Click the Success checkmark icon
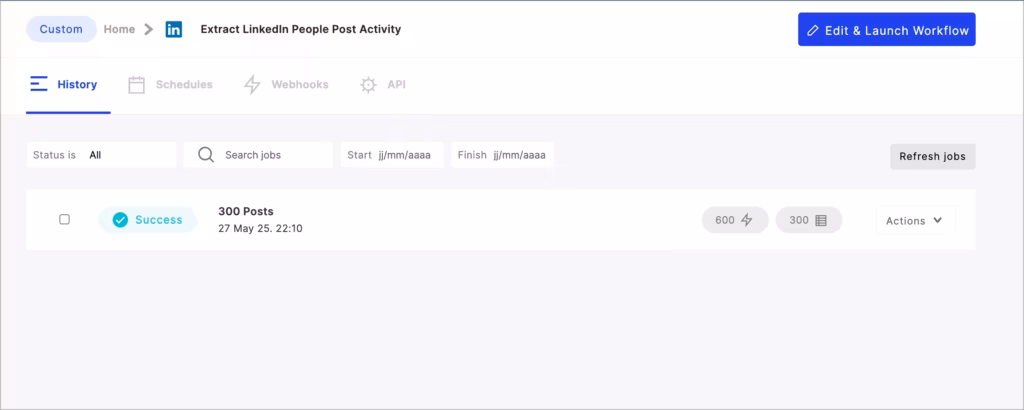This screenshot has height=410, width=1024. (x=120, y=220)
